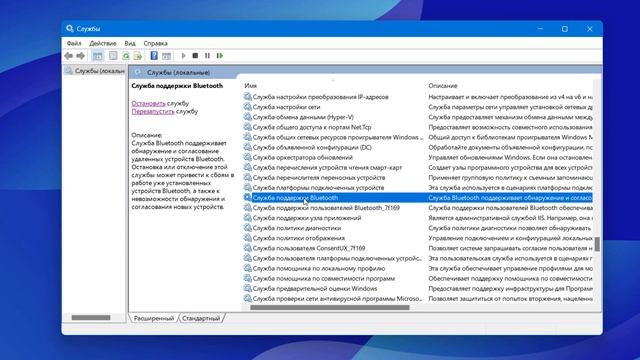Click gear icon beside Служба оркестратора обновлений
The image size is (640, 360).
247,157
